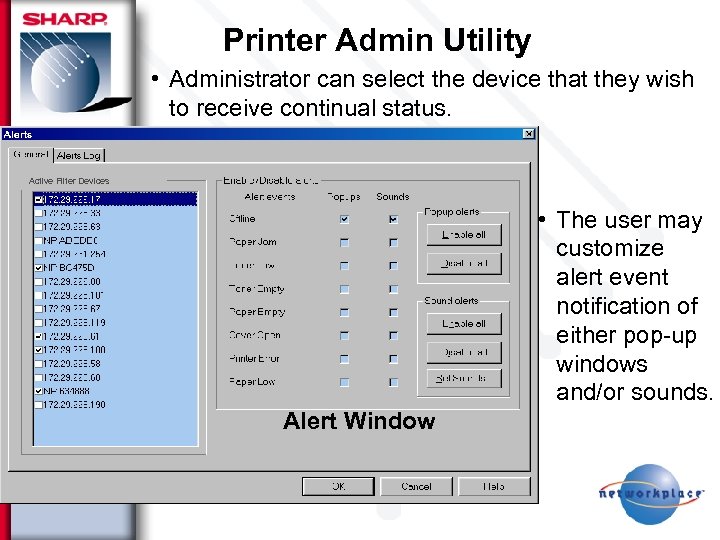Enable Toner Empty popup checkbox
The width and height of the screenshot is (720, 540).
pos(344,289)
